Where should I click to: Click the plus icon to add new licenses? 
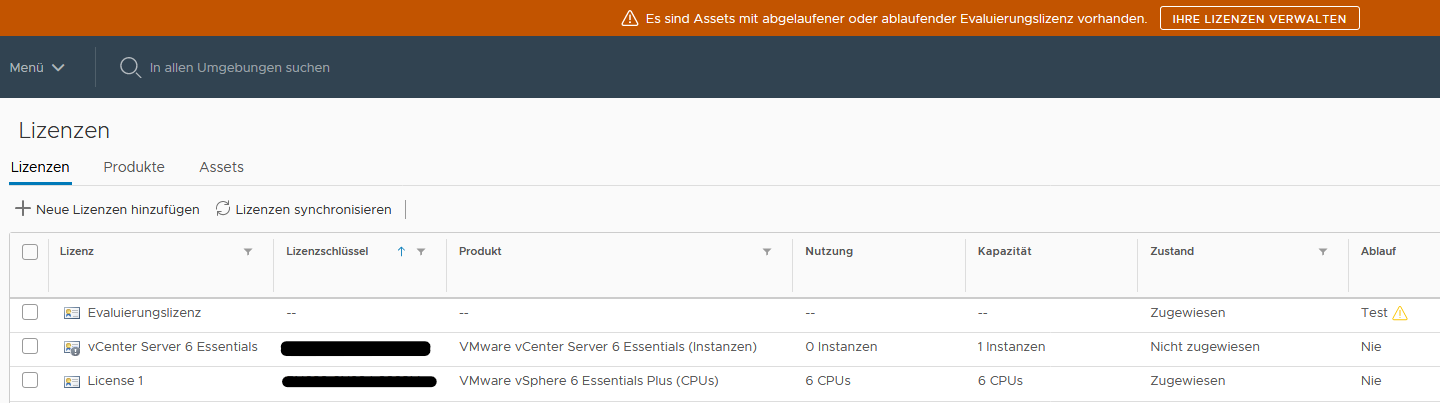(x=22, y=209)
